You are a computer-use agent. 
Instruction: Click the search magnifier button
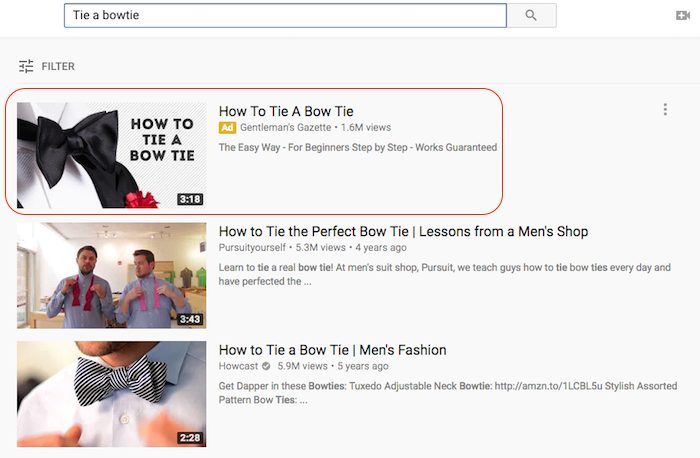(531, 15)
